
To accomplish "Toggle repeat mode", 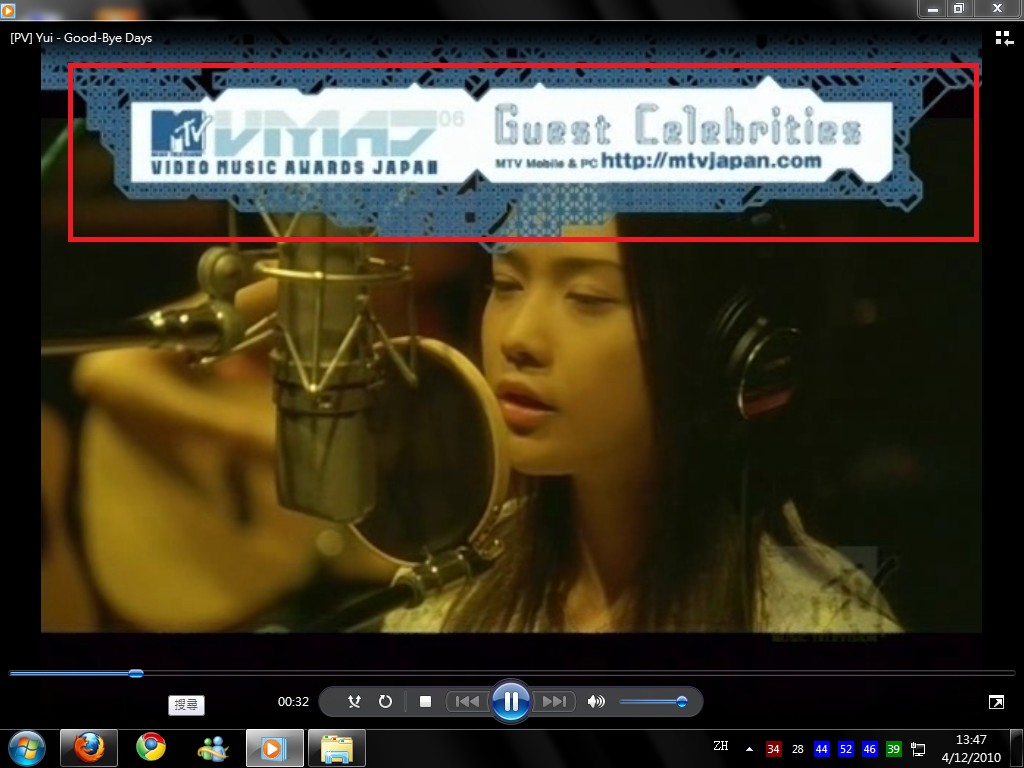I will pos(385,701).
